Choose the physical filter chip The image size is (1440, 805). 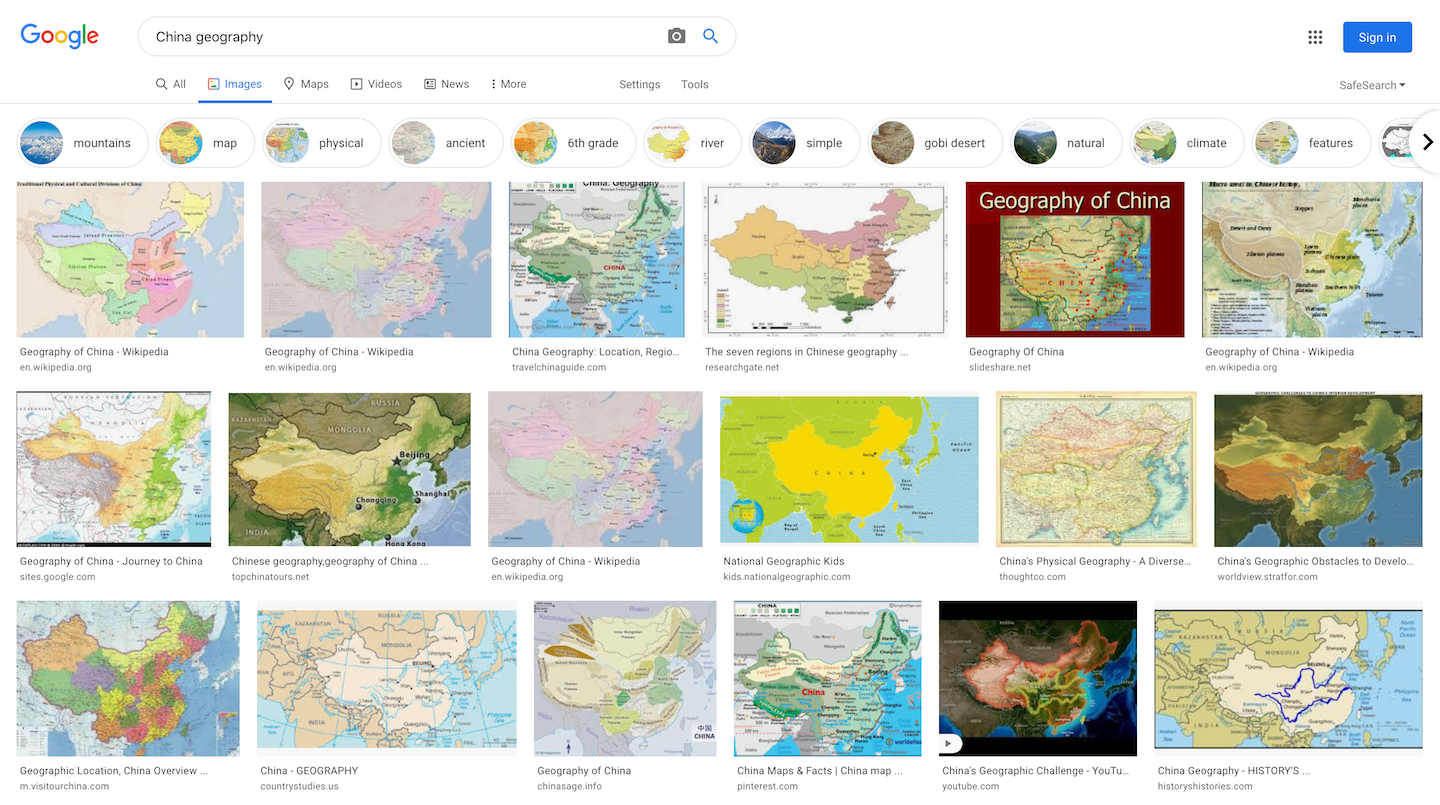click(322, 143)
